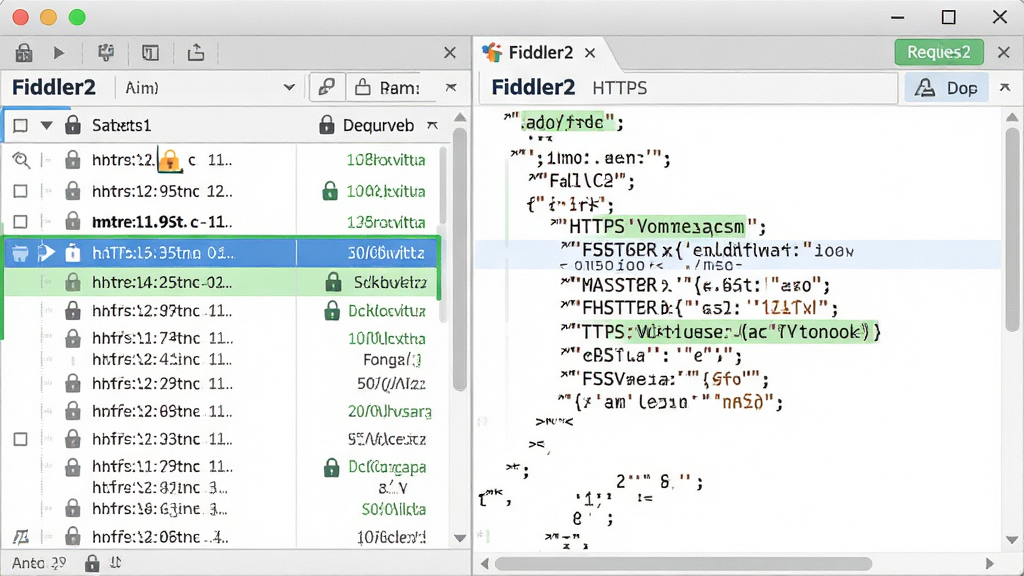Click the left list scroll-up arrow
Screen dimensions: 1024x576
click(460, 118)
